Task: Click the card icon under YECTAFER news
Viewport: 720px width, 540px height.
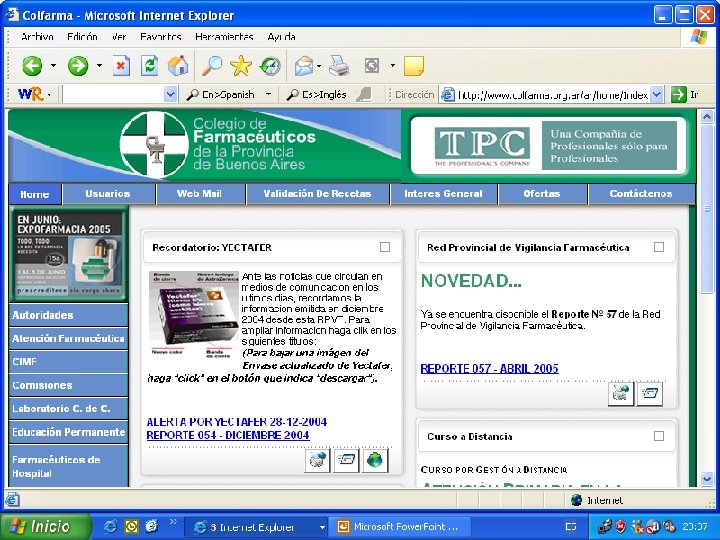Action: tap(346, 460)
